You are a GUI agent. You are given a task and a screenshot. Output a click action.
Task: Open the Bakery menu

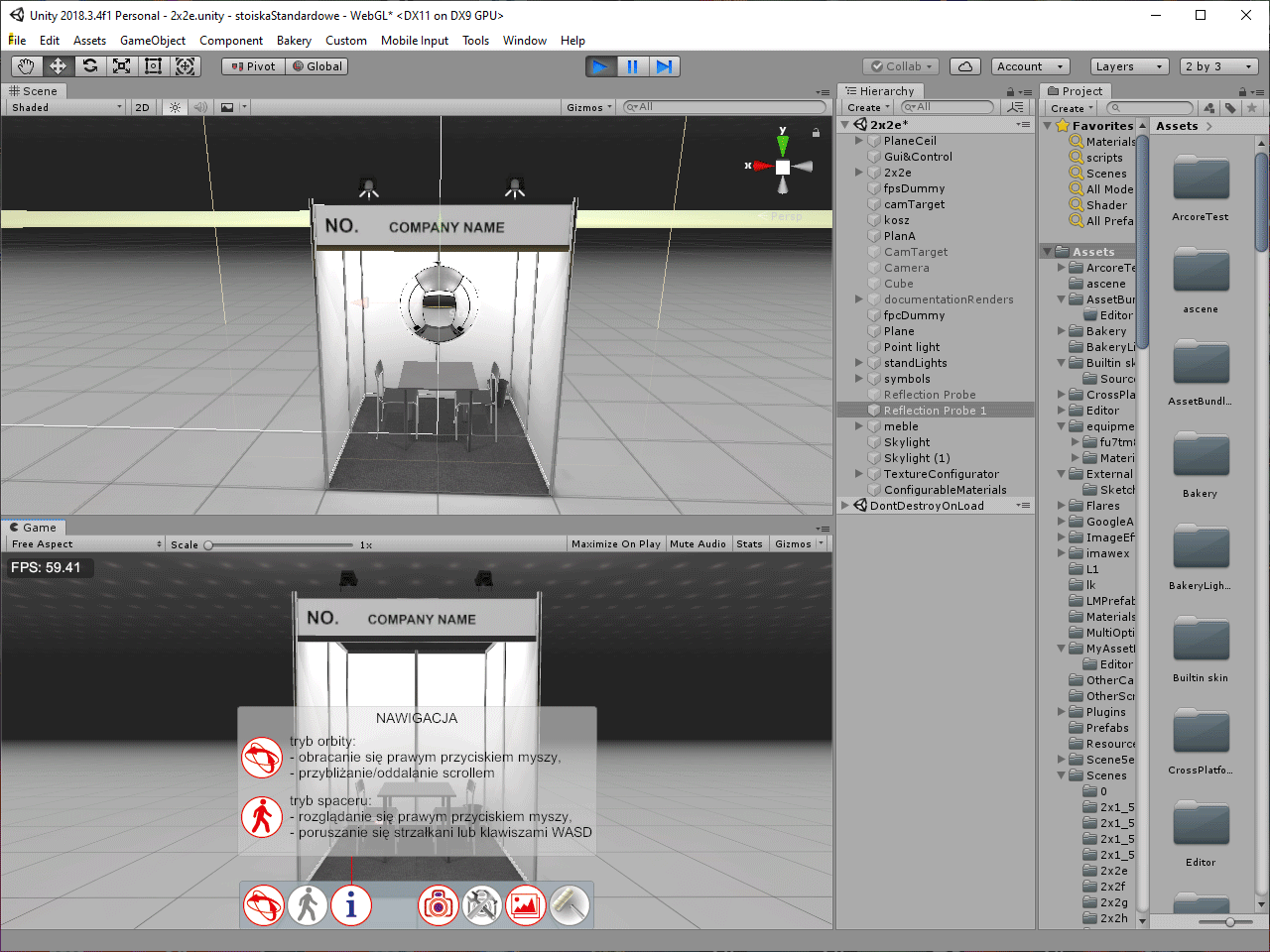(294, 41)
